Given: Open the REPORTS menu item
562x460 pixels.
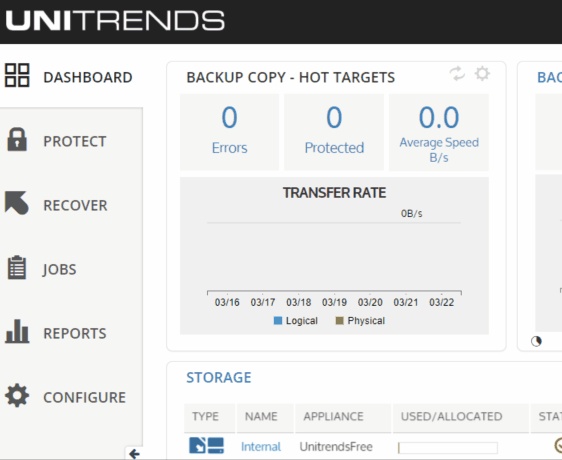Looking at the screenshot, I should (75, 333).
